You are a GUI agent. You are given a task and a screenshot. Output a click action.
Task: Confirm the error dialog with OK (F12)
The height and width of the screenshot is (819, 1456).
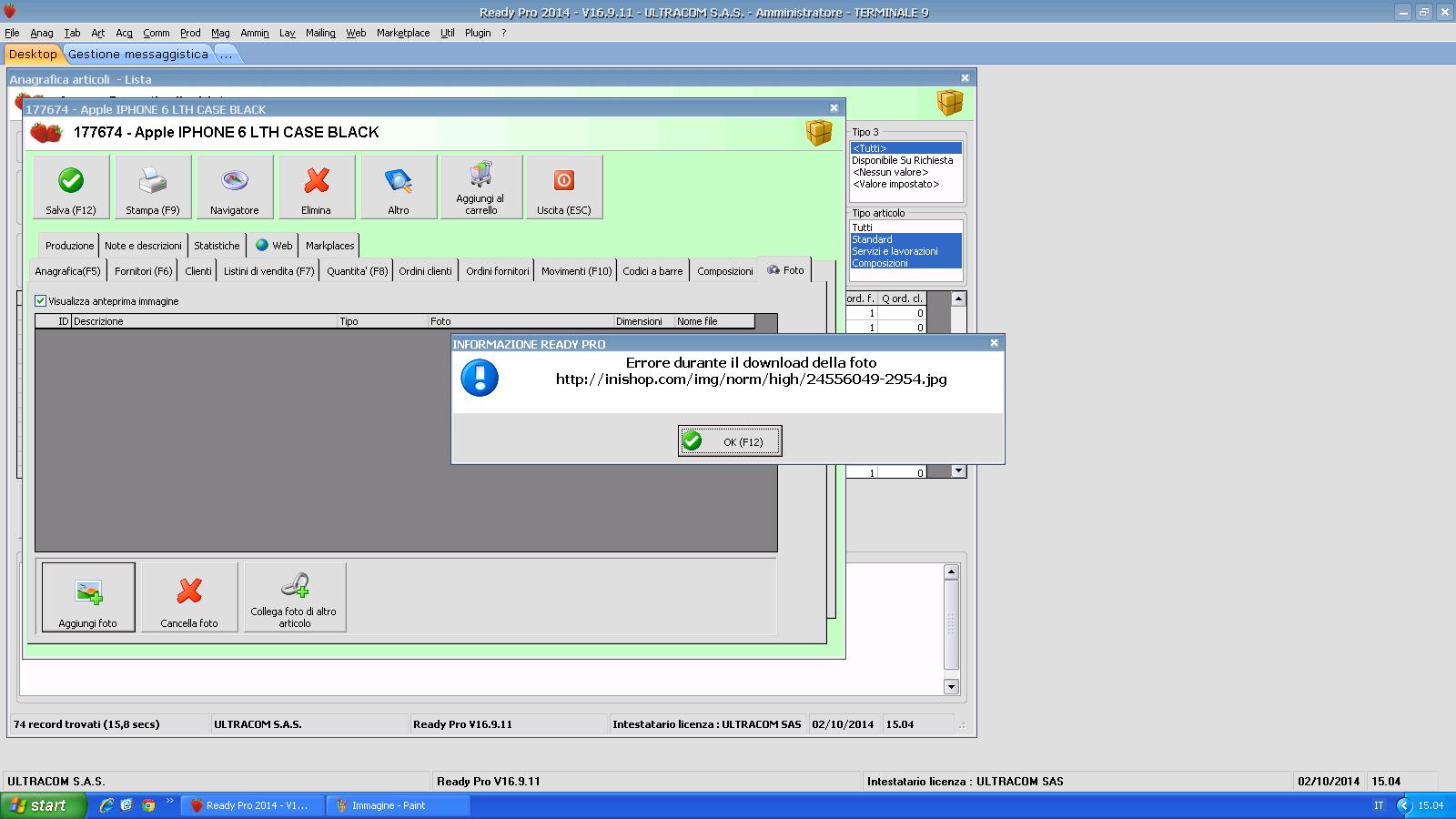730,441
